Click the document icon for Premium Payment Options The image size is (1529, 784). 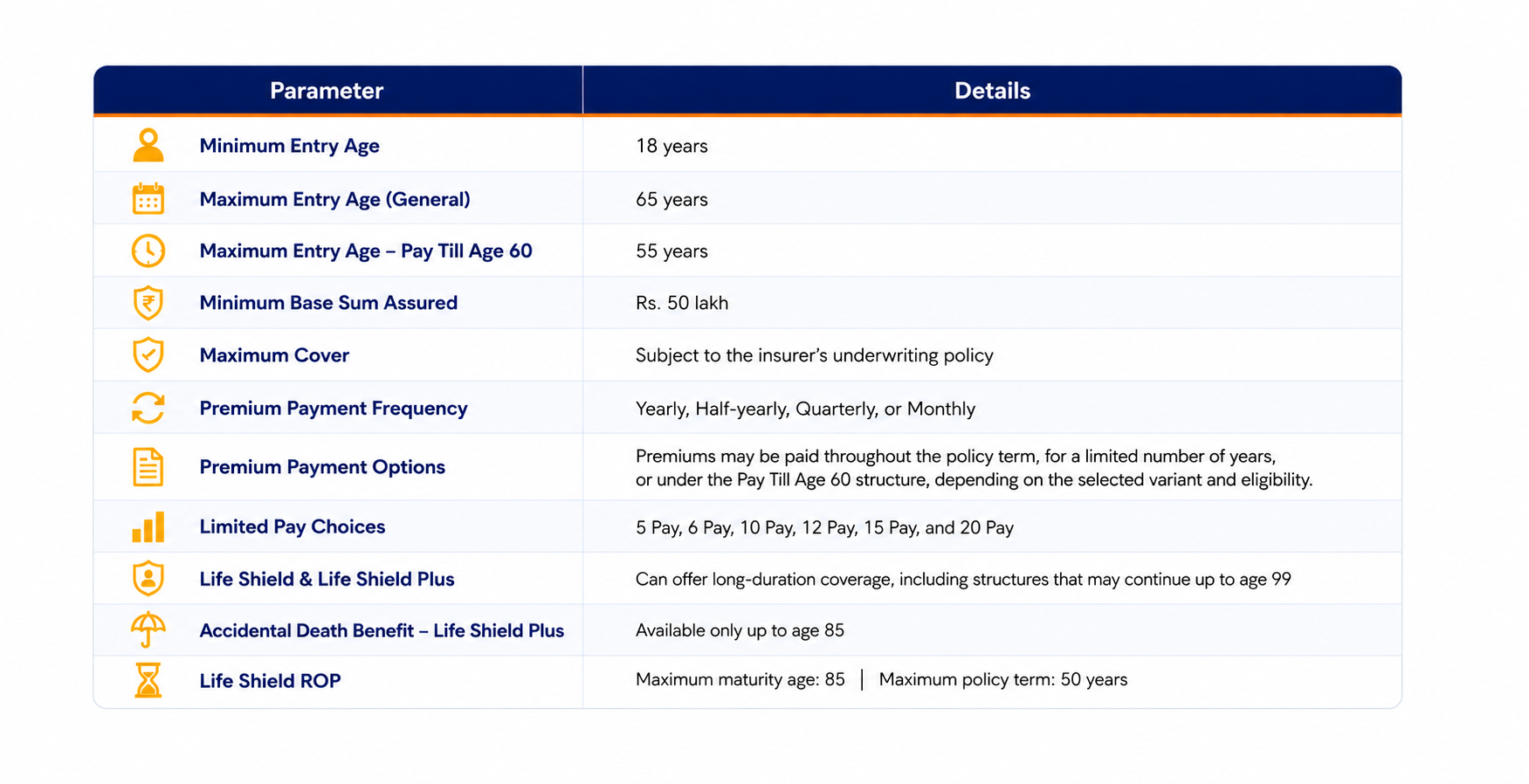[x=148, y=467]
